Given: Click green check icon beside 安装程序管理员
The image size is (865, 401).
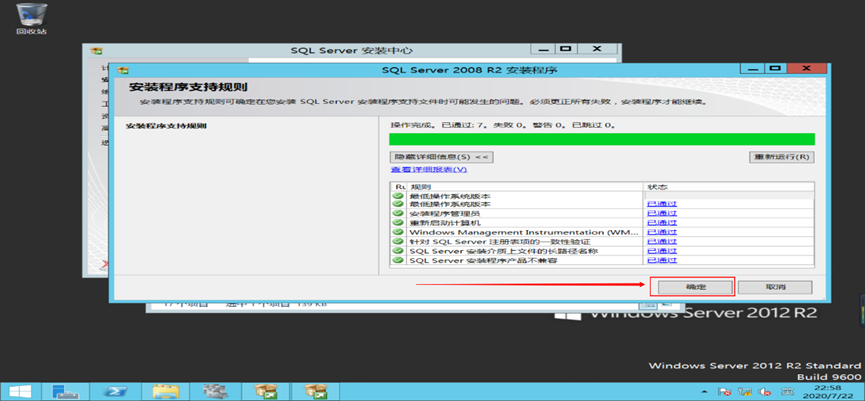Looking at the screenshot, I should pos(398,213).
